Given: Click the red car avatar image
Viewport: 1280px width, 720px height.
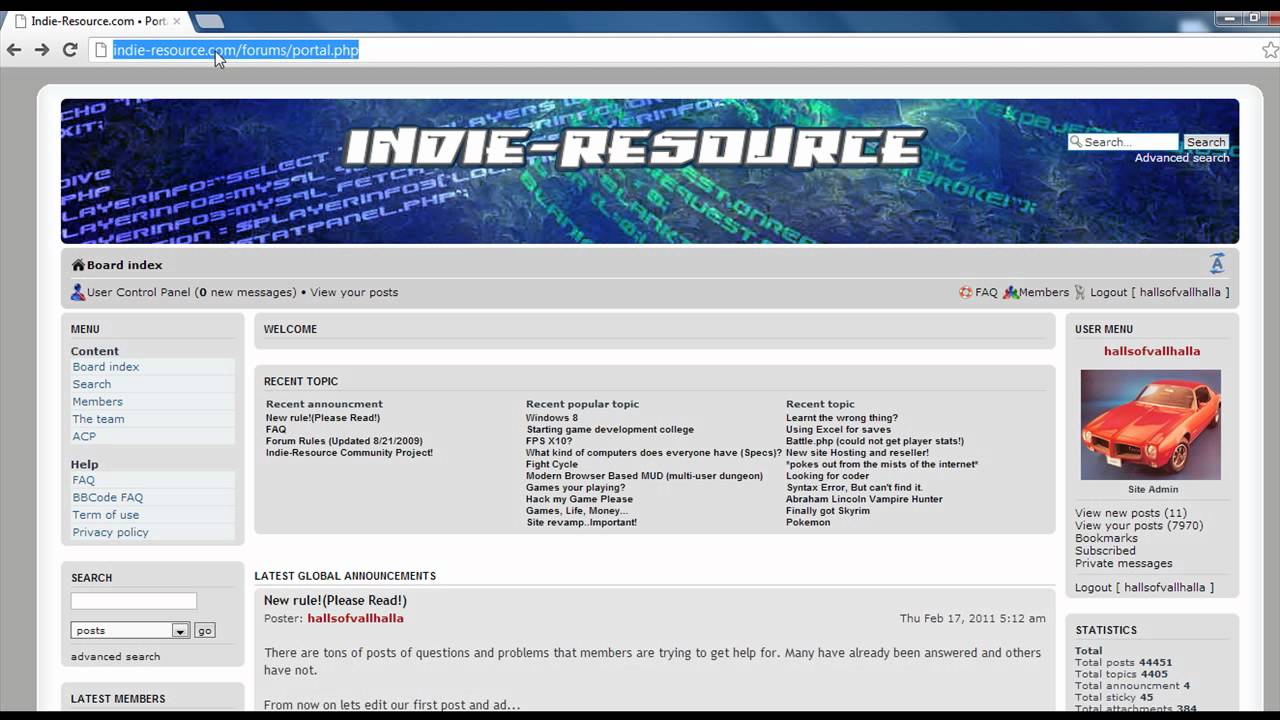Looking at the screenshot, I should (1150, 425).
